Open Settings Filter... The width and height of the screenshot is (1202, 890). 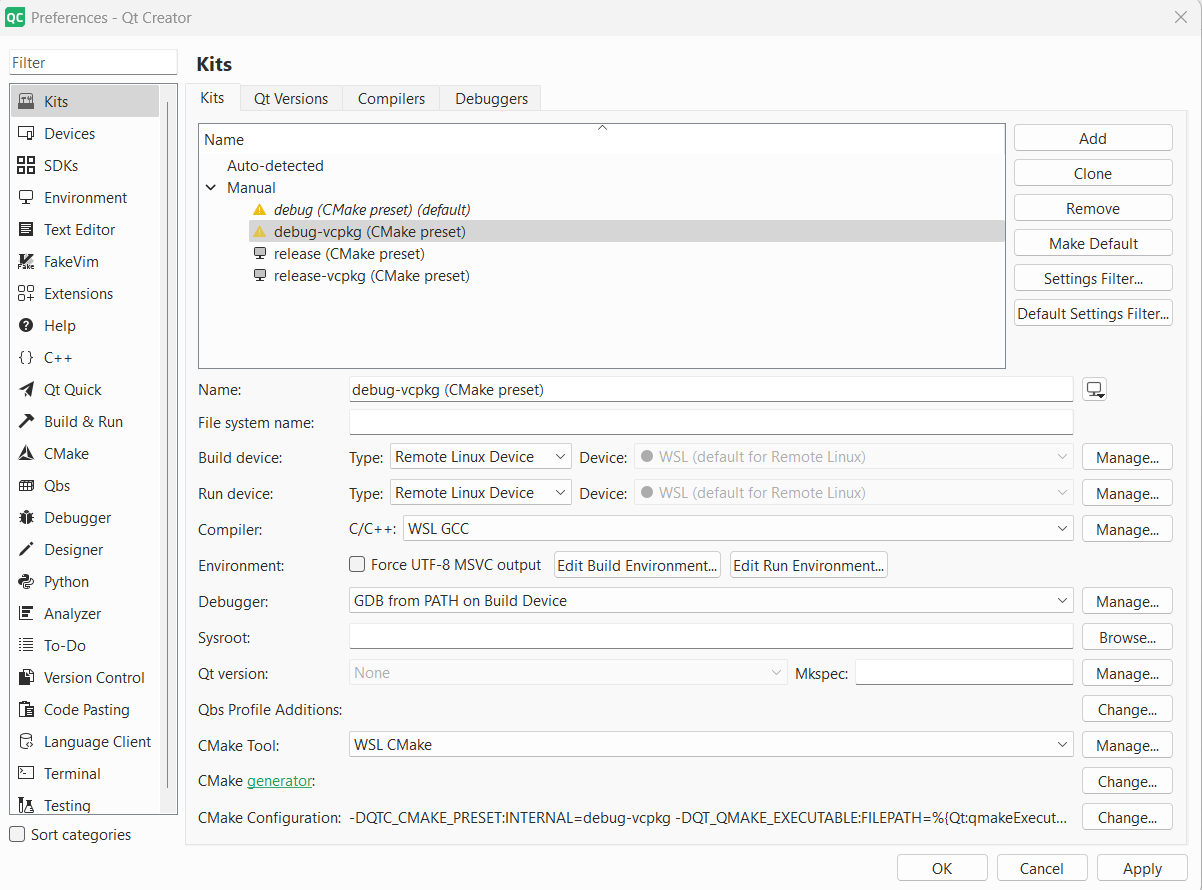pos(1093,278)
